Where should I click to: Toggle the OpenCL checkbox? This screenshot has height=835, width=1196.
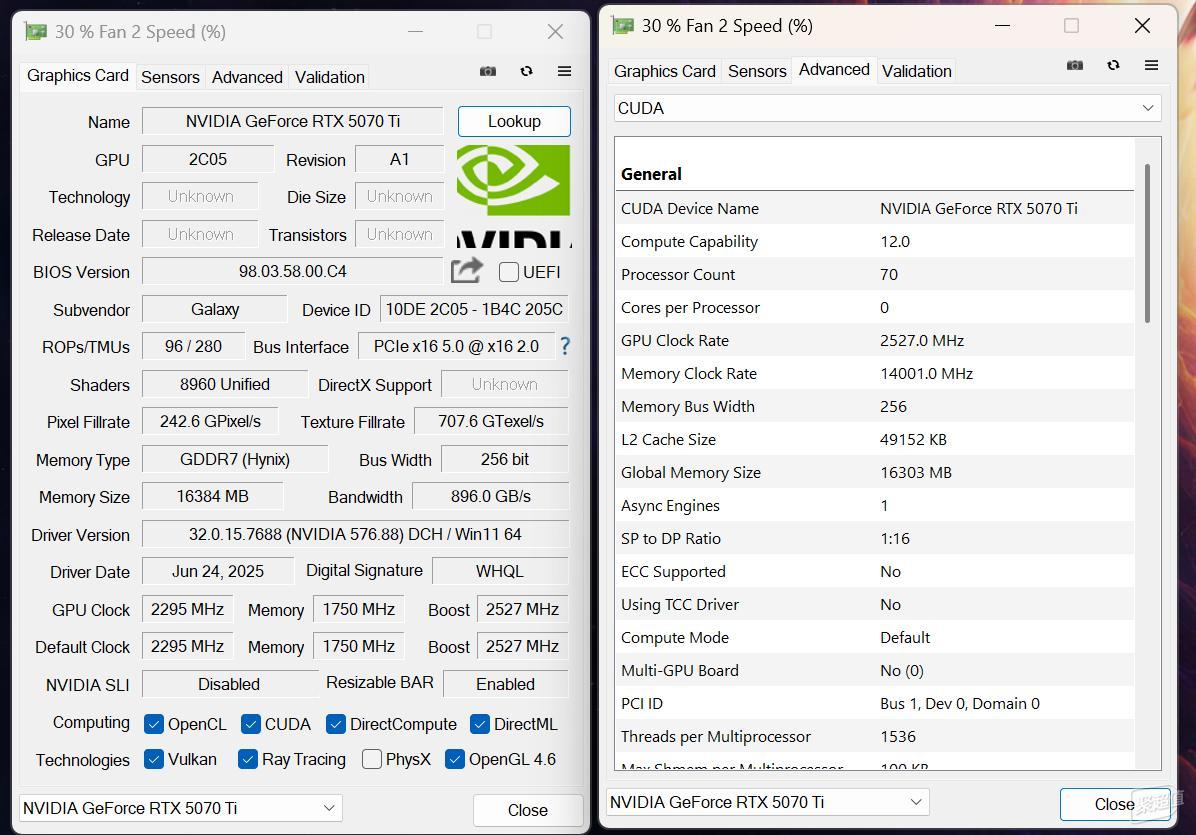pyautogui.click(x=153, y=724)
